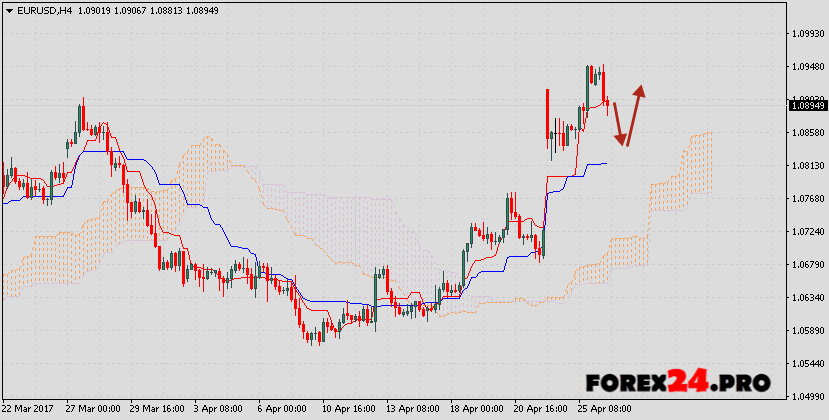Image resolution: width=829 pixels, height=420 pixels.
Task: Select the 22 Mar 2017 date label
Action: tap(28, 410)
